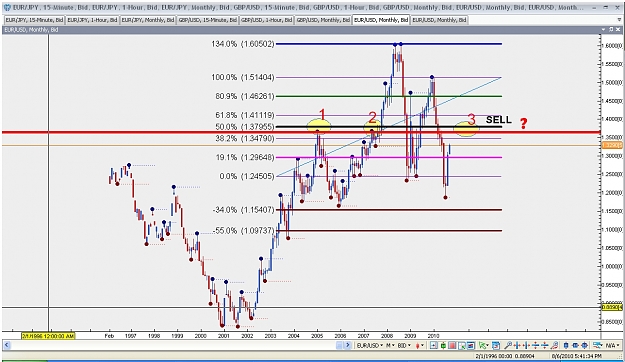
Task: Click the calendar window icon in the bottom toolbar
Action: [x=495, y=345]
